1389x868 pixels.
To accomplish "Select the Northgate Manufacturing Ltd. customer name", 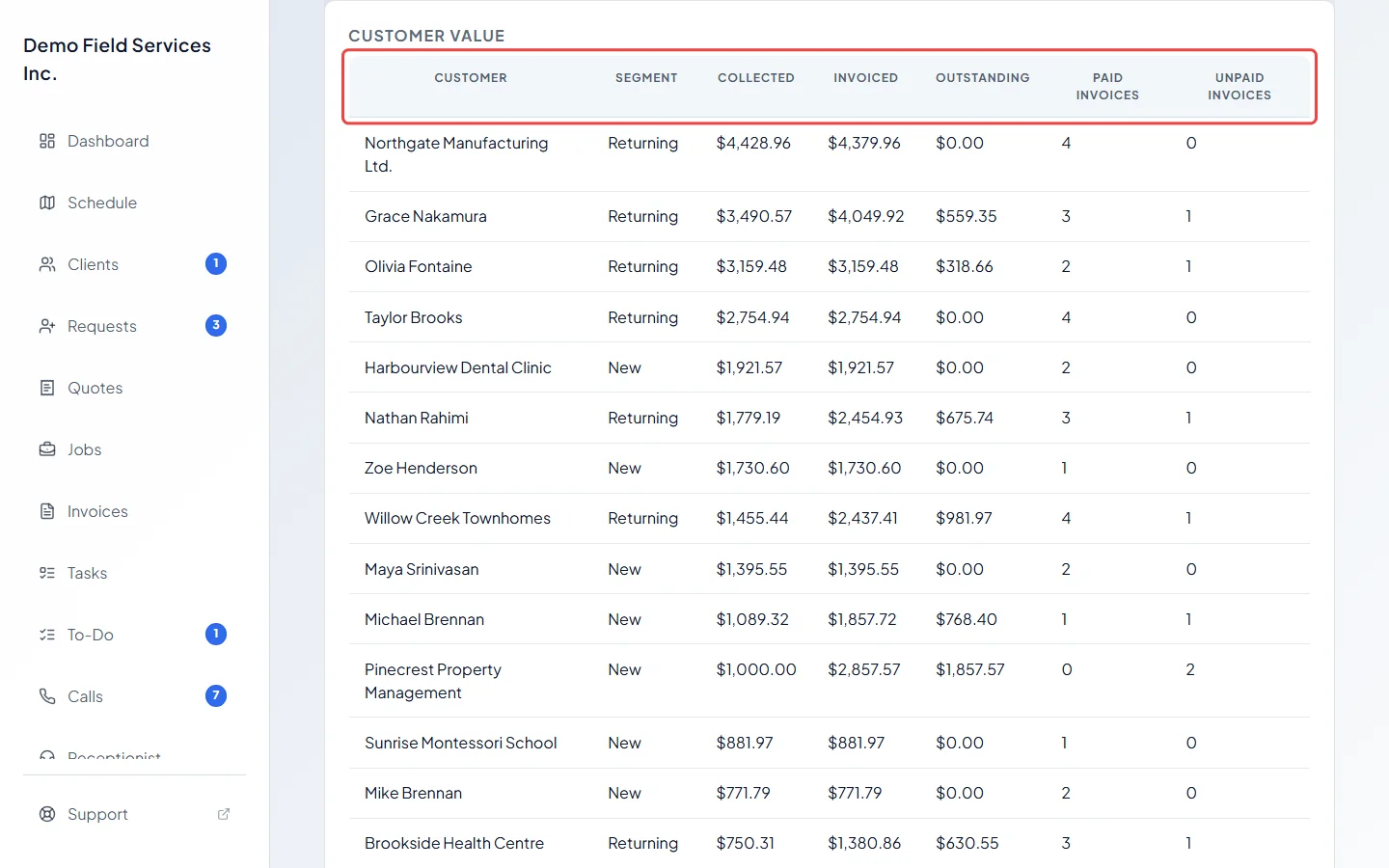I will tap(456, 154).
